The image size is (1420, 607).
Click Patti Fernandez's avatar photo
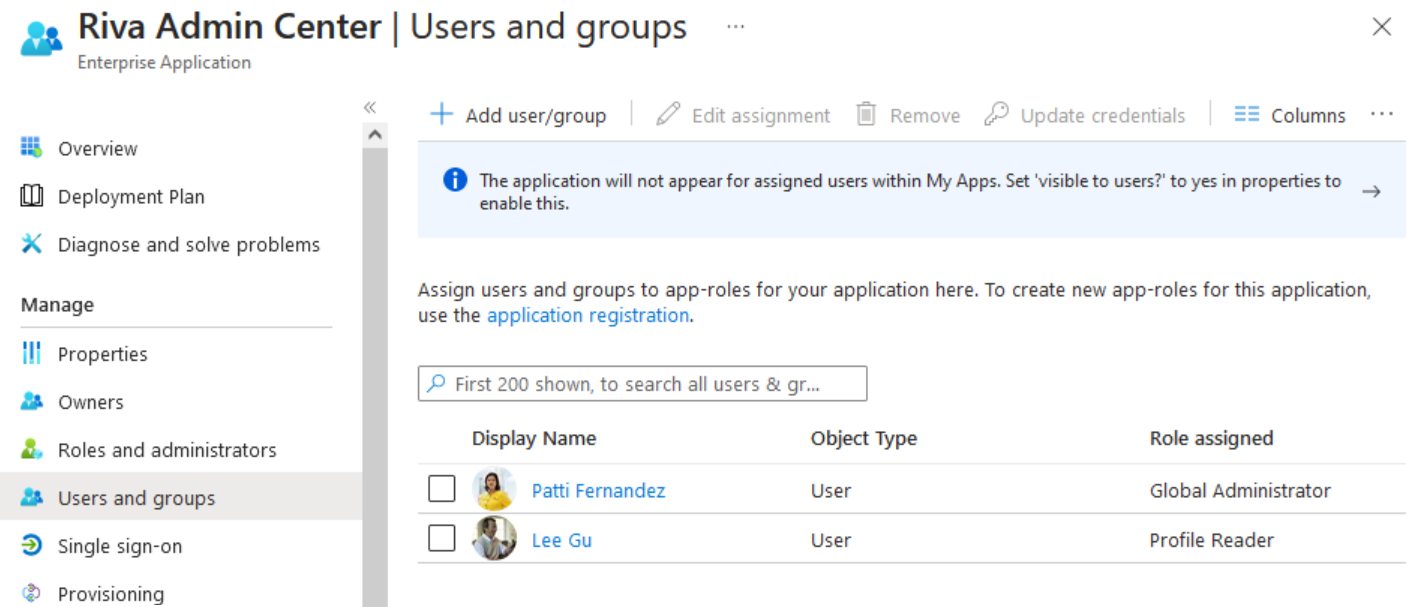click(494, 489)
